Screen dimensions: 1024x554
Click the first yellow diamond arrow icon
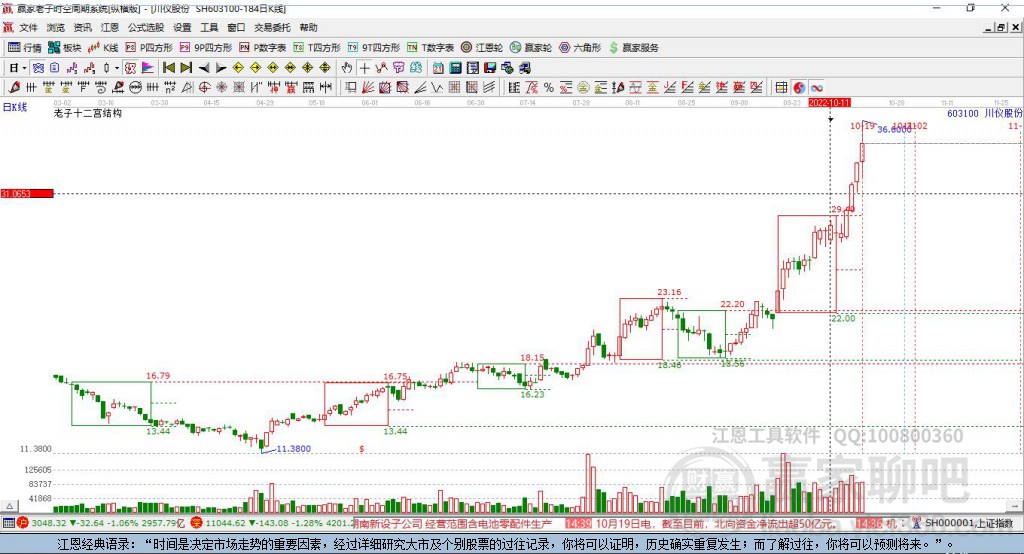click(x=238, y=68)
